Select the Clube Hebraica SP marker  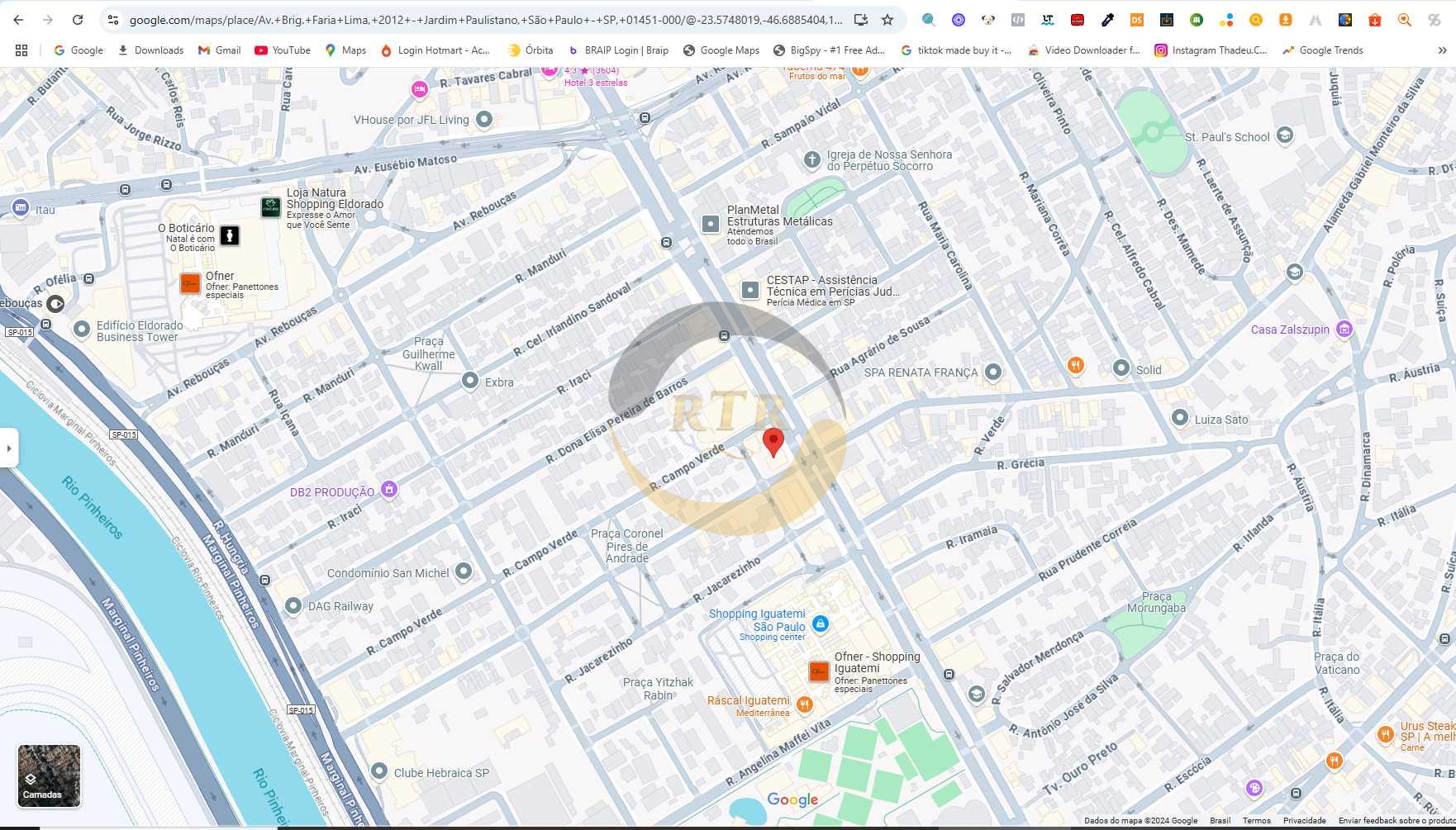click(x=379, y=771)
